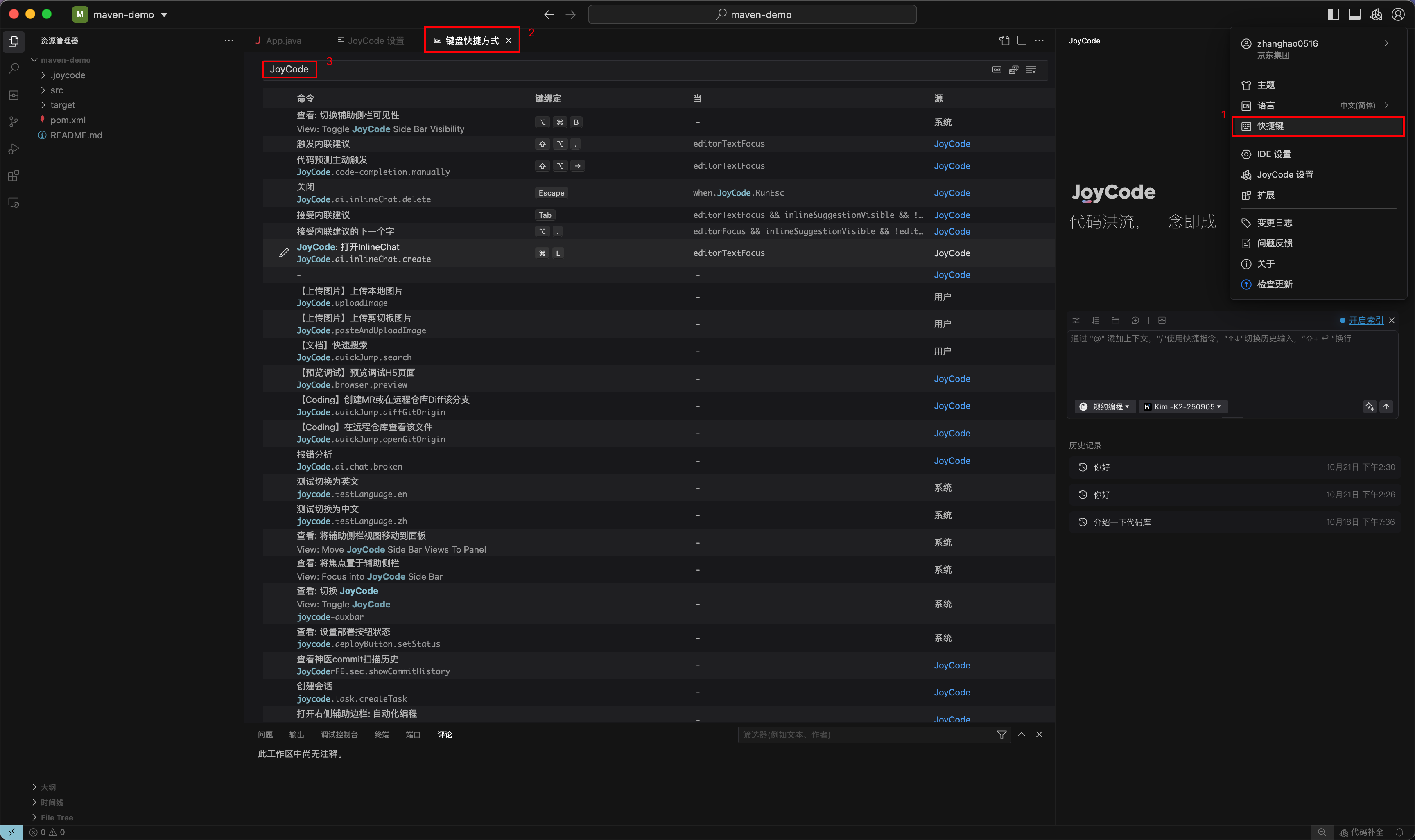This screenshot has width=1415, height=840.
Task: Open the Explorer view in activity bar
Action: point(14,41)
